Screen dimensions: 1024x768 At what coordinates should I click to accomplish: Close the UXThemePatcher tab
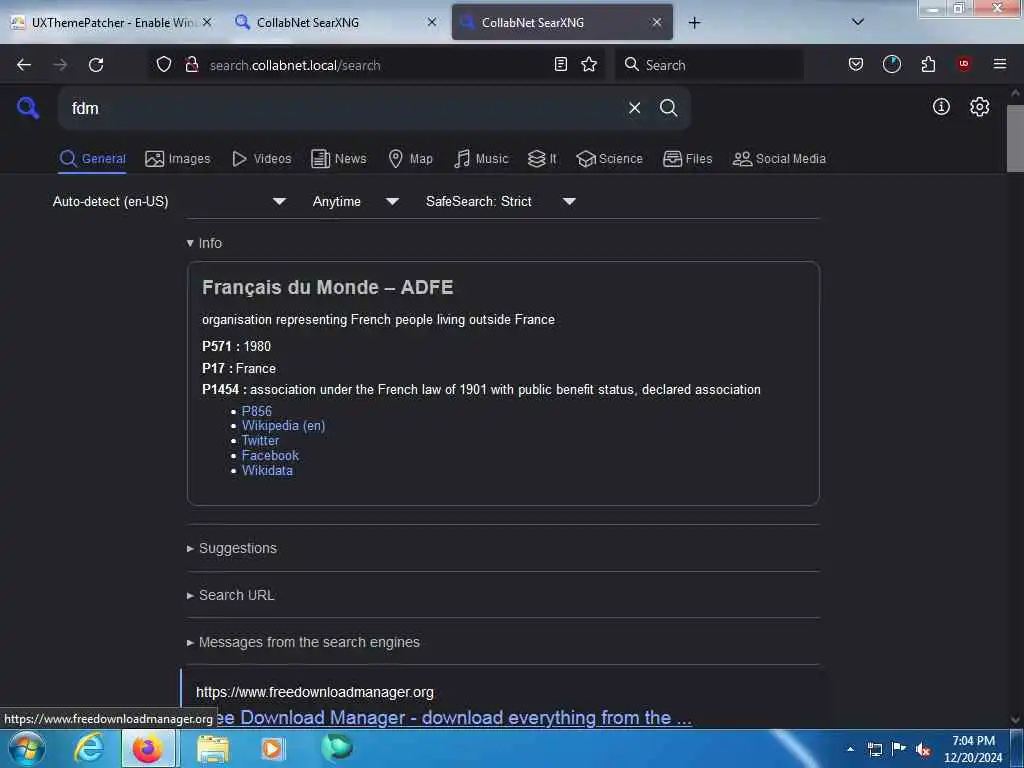(207, 22)
